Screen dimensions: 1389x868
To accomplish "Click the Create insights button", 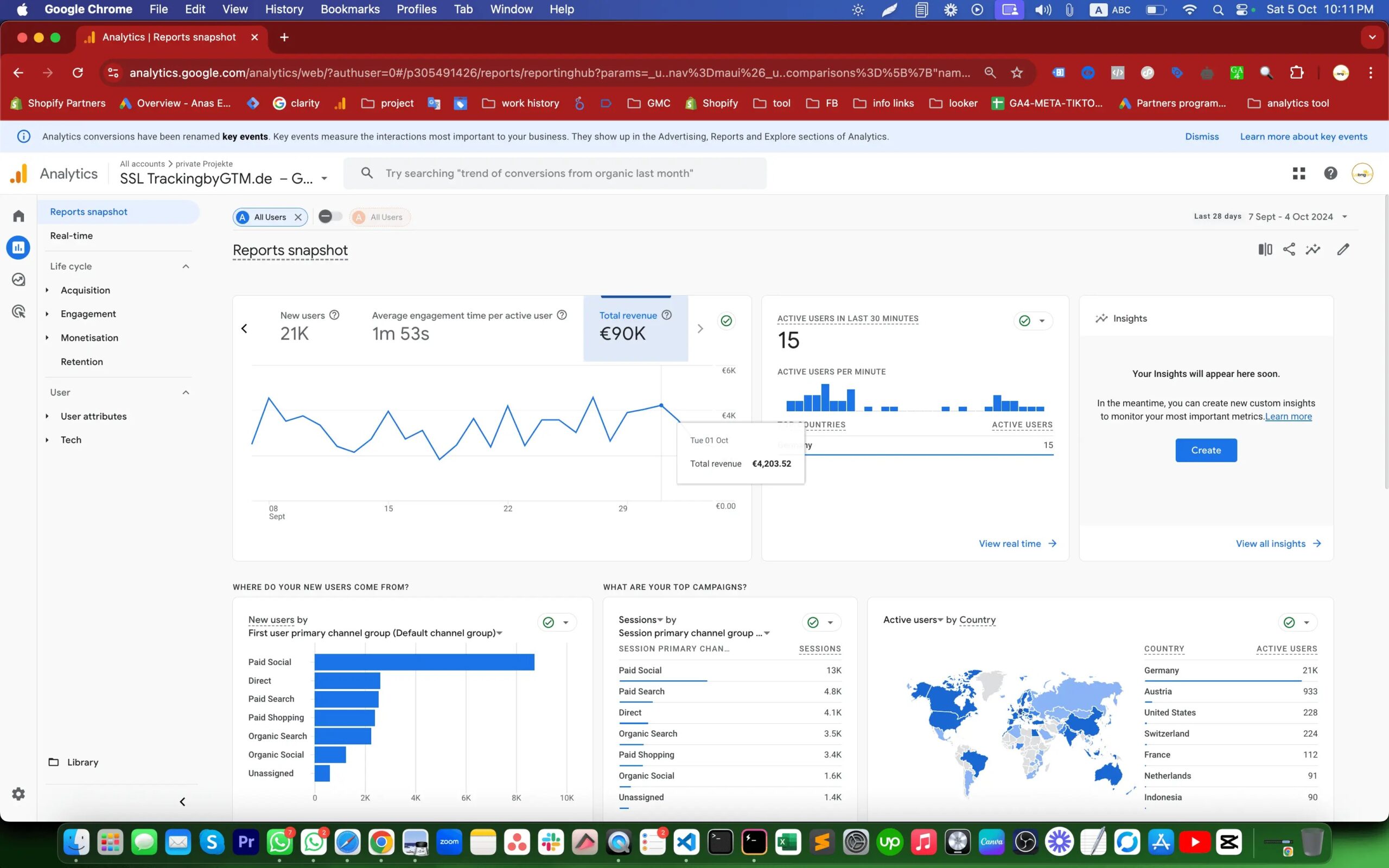I will click(1206, 450).
